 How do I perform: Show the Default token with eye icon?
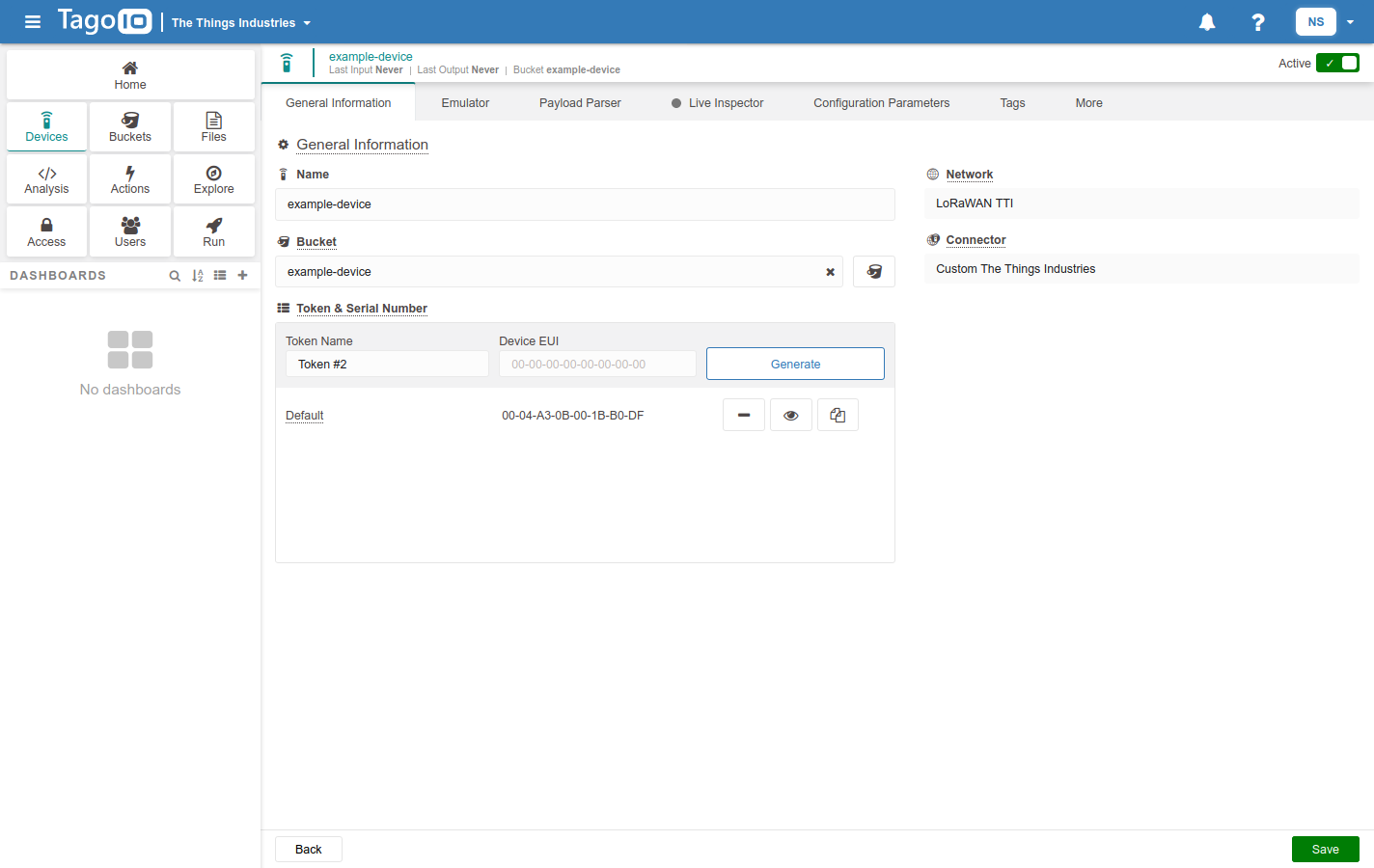coord(790,415)
